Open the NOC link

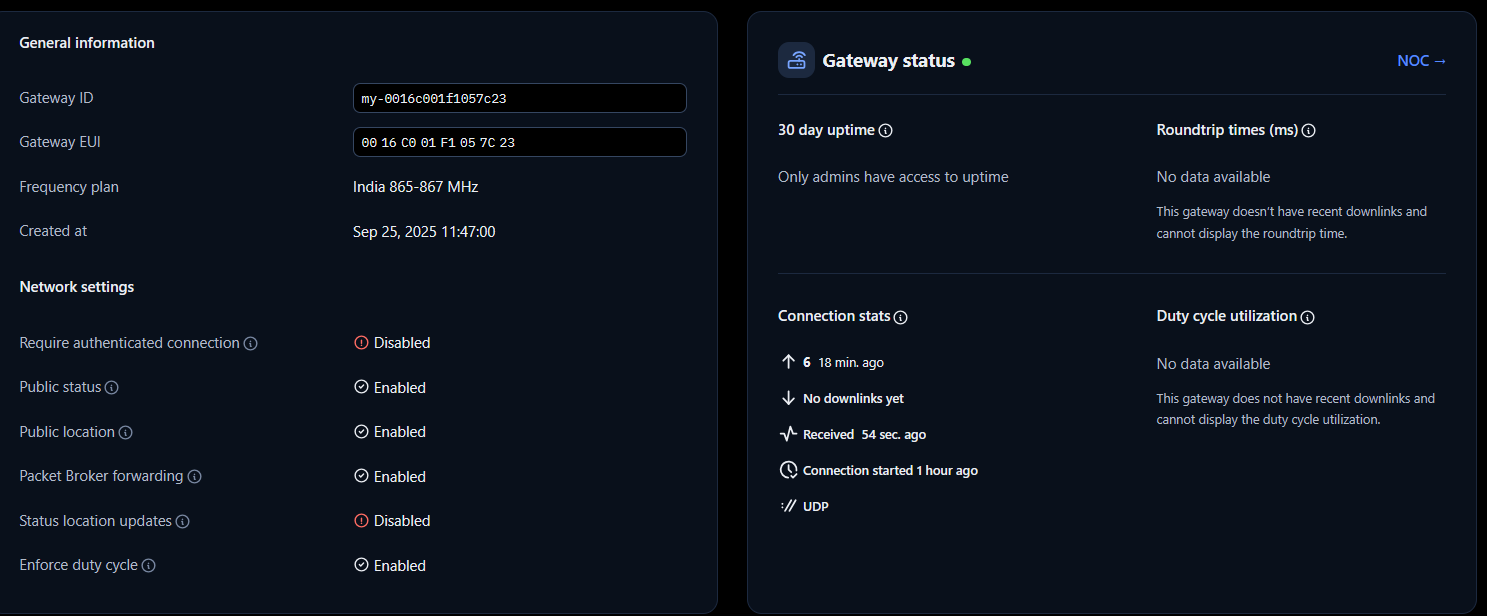[x=1421, y=61]
